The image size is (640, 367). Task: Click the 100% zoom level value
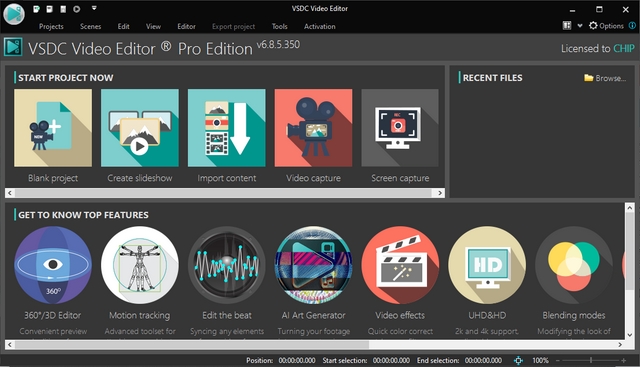(540, 360)
